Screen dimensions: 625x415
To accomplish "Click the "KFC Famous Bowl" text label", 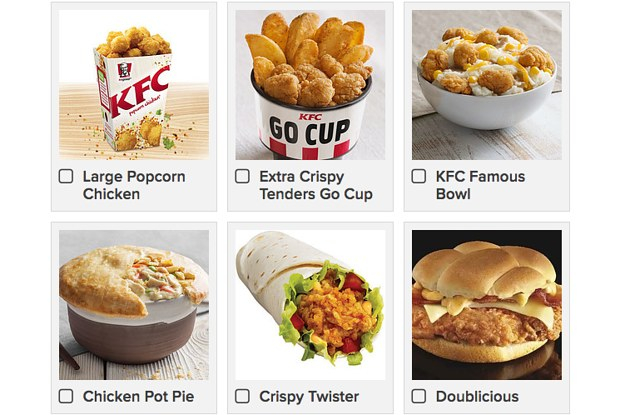I will (480, 185).
